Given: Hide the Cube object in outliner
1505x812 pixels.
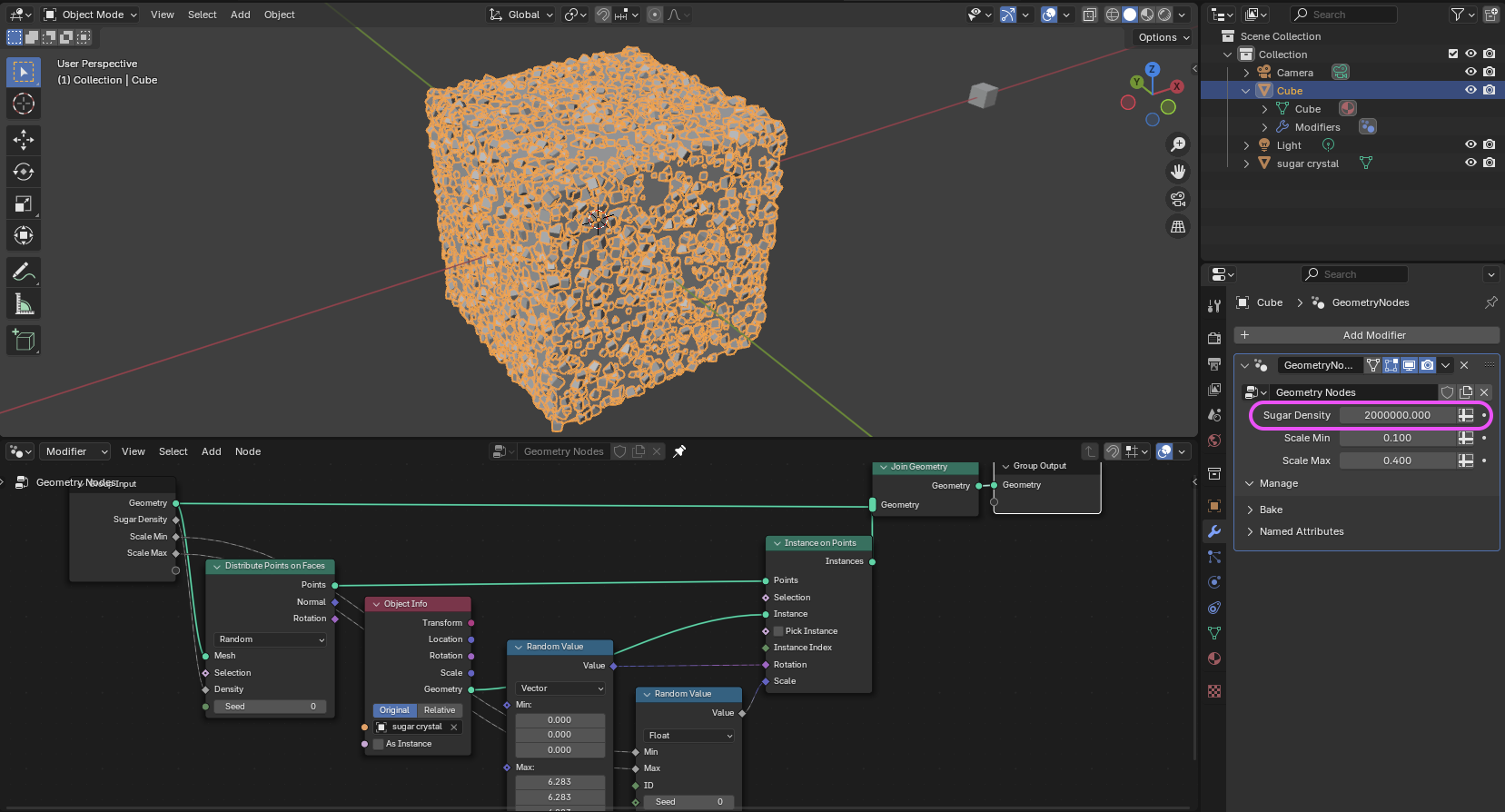Looking at the screenshot, I should click(x=1470, y=90).
